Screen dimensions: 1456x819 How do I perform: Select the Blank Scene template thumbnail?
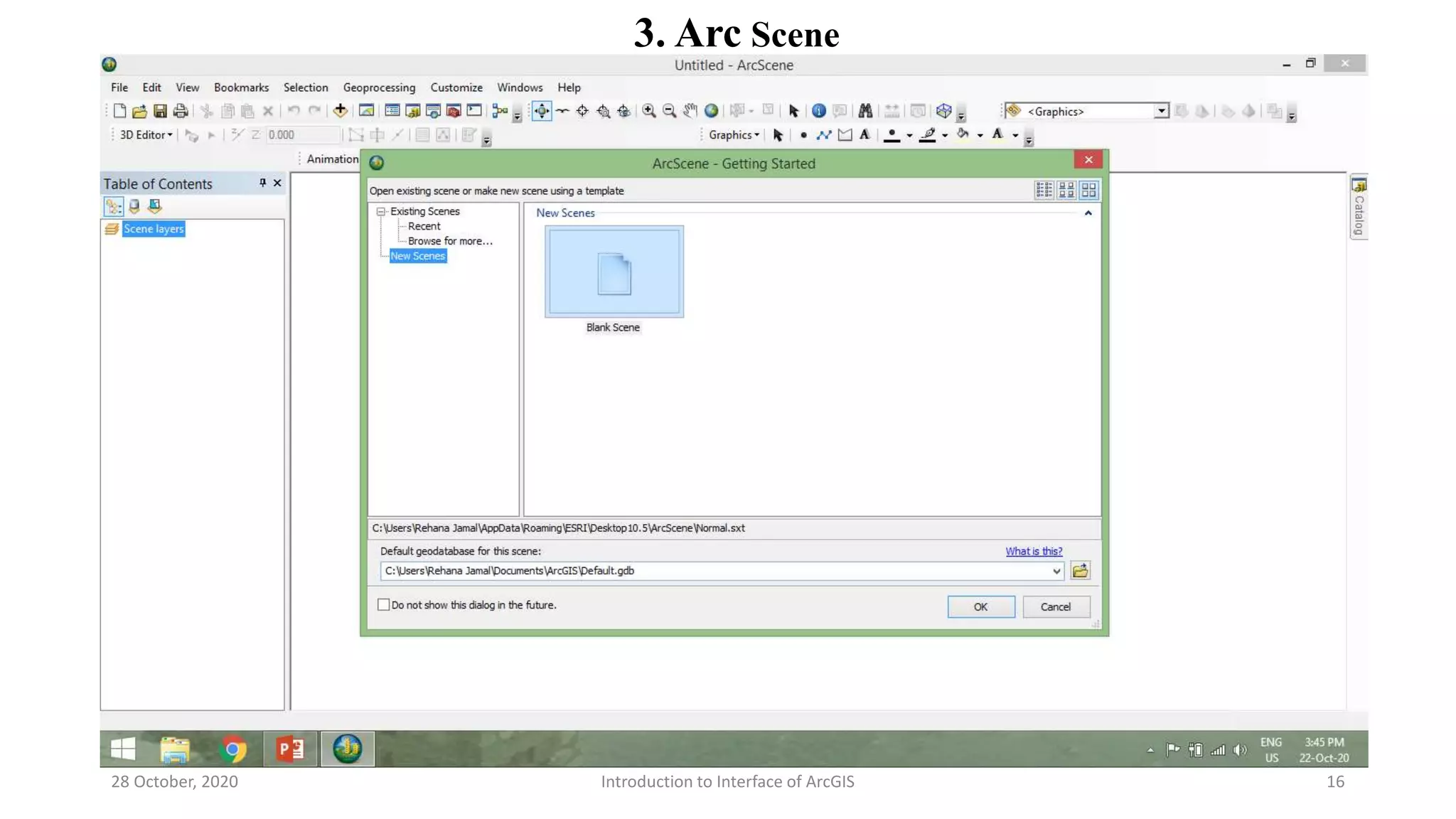(614, 272)
